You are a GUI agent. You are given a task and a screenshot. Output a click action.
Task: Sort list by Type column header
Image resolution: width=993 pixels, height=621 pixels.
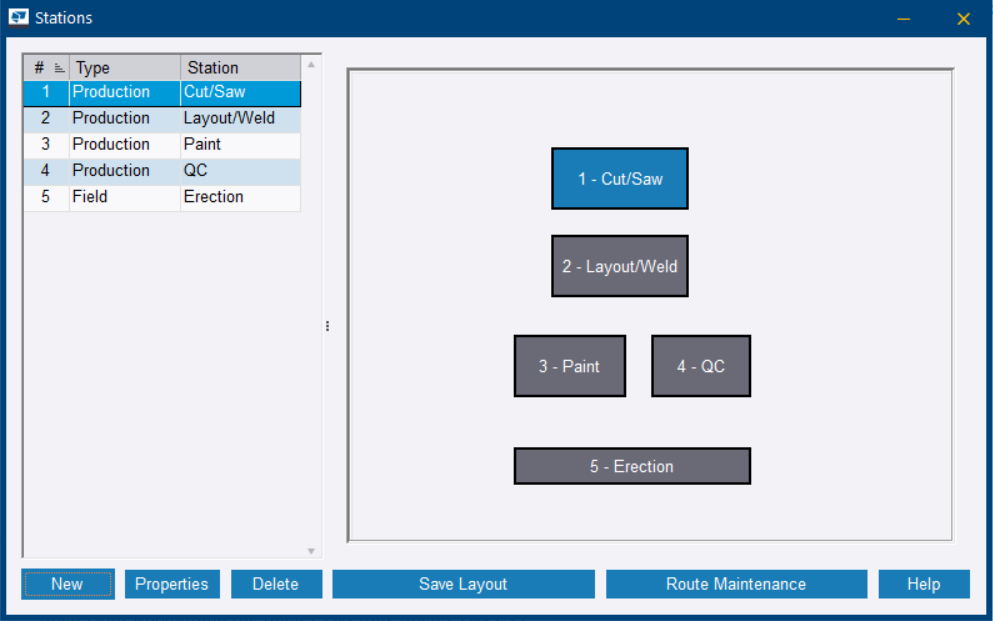click(124, 68)
